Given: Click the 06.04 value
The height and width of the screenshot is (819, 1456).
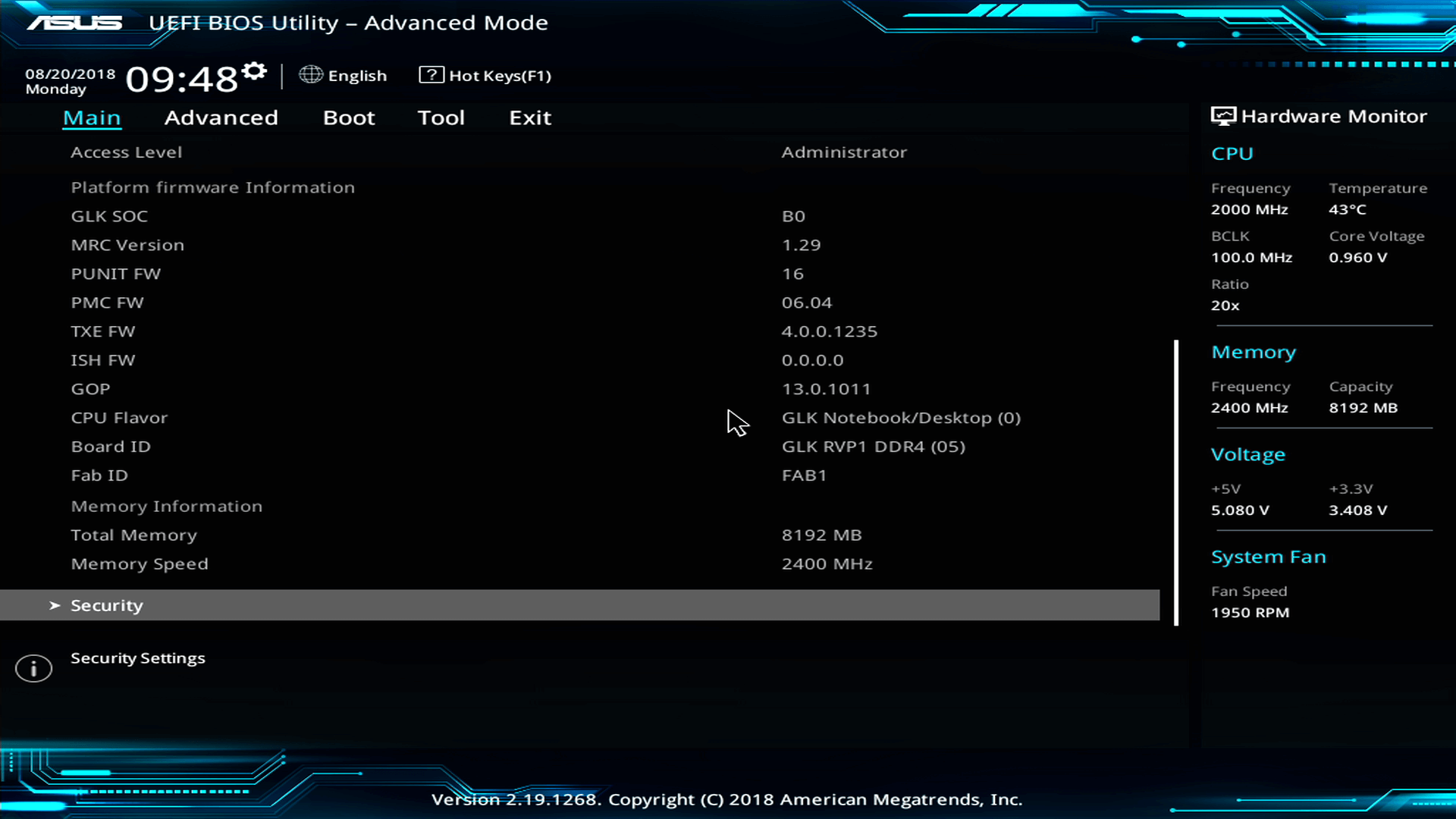Looking at the screenshot, I should (807, 303).
